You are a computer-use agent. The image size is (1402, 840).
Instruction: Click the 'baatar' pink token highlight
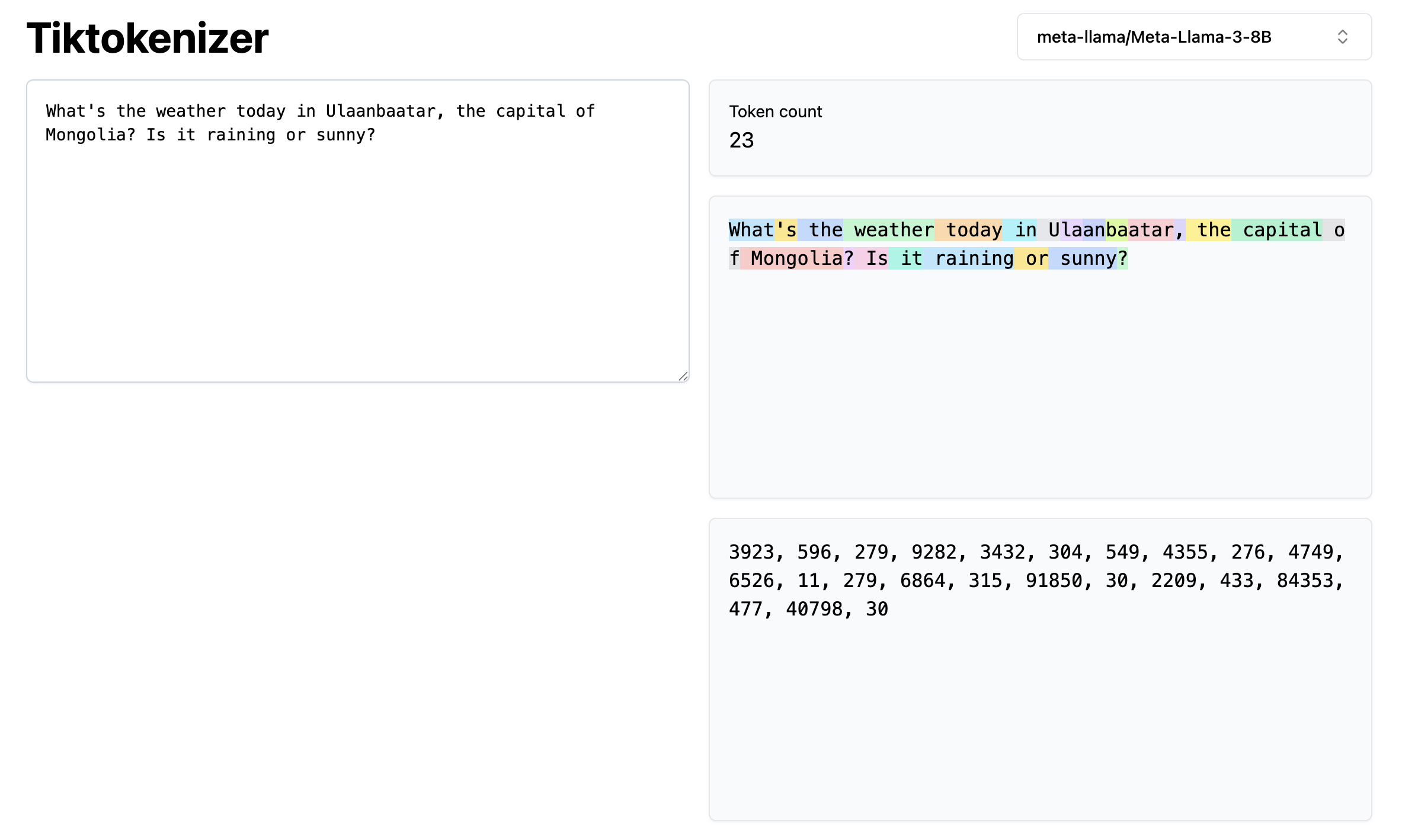(1150, 230)
